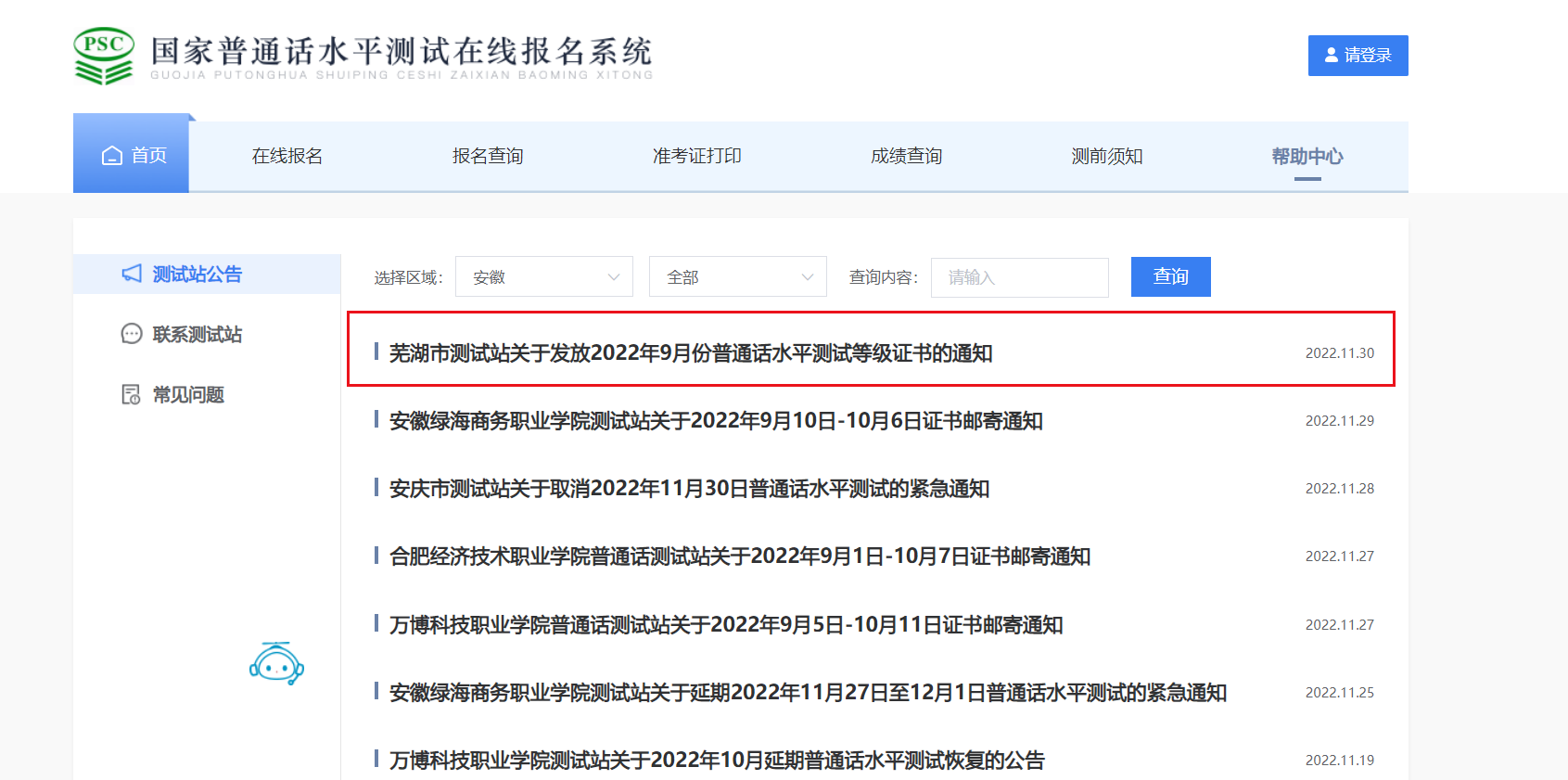Expand the 安徽 province dropdown

click(x=544, y=277)
